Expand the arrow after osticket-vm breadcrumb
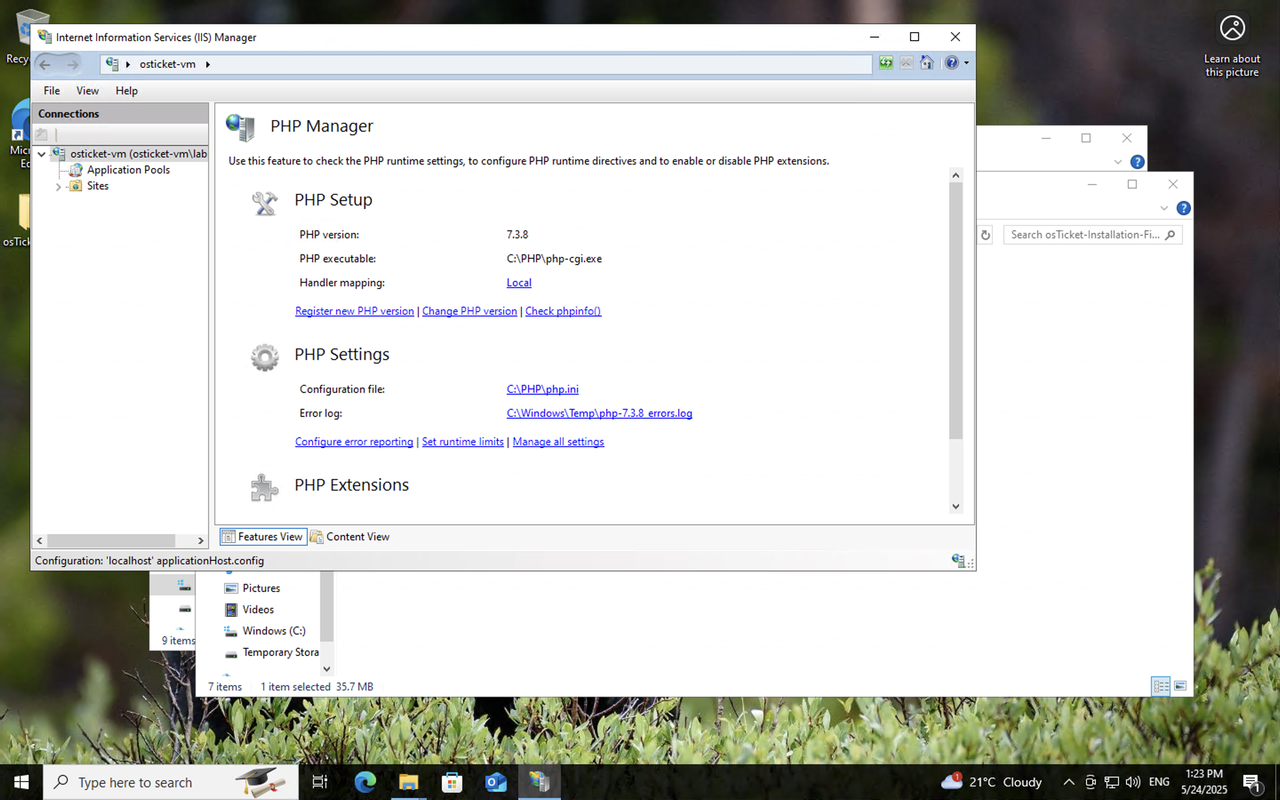1280x800 pixels. [208, 64]
